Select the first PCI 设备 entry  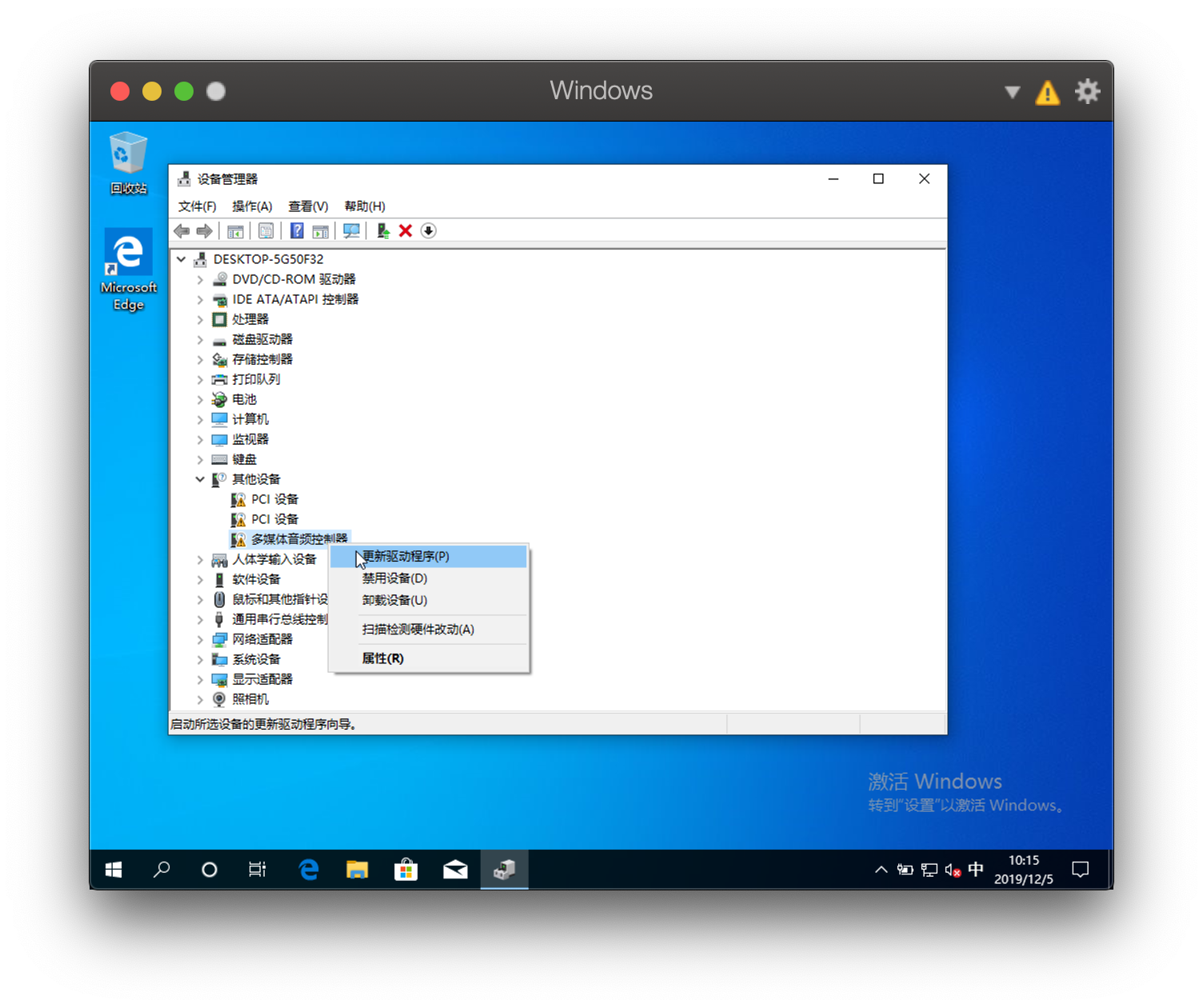pos(274,499)
